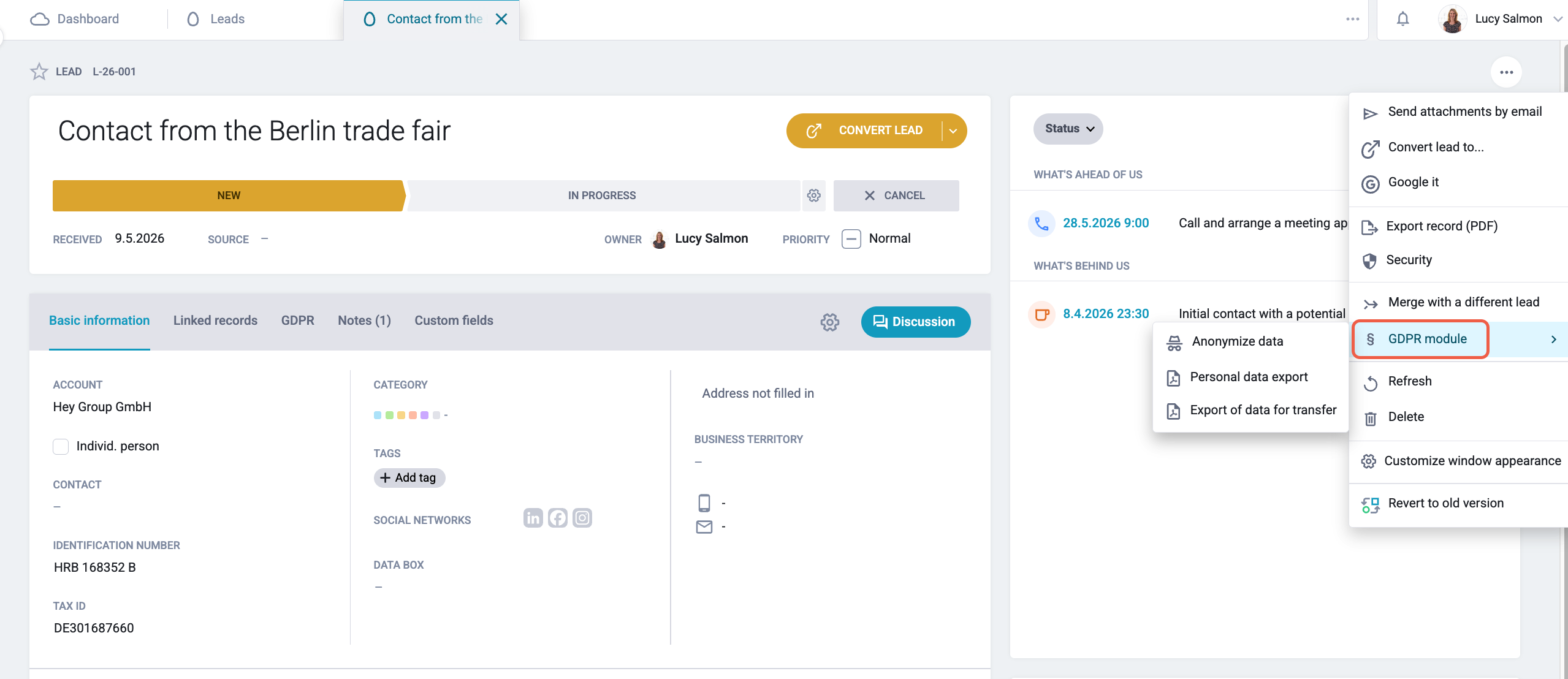Image resolution: width=1568 pixels, height=679 pixels.
Task: Choose Delete from the menu
Action: (1458, 417)
